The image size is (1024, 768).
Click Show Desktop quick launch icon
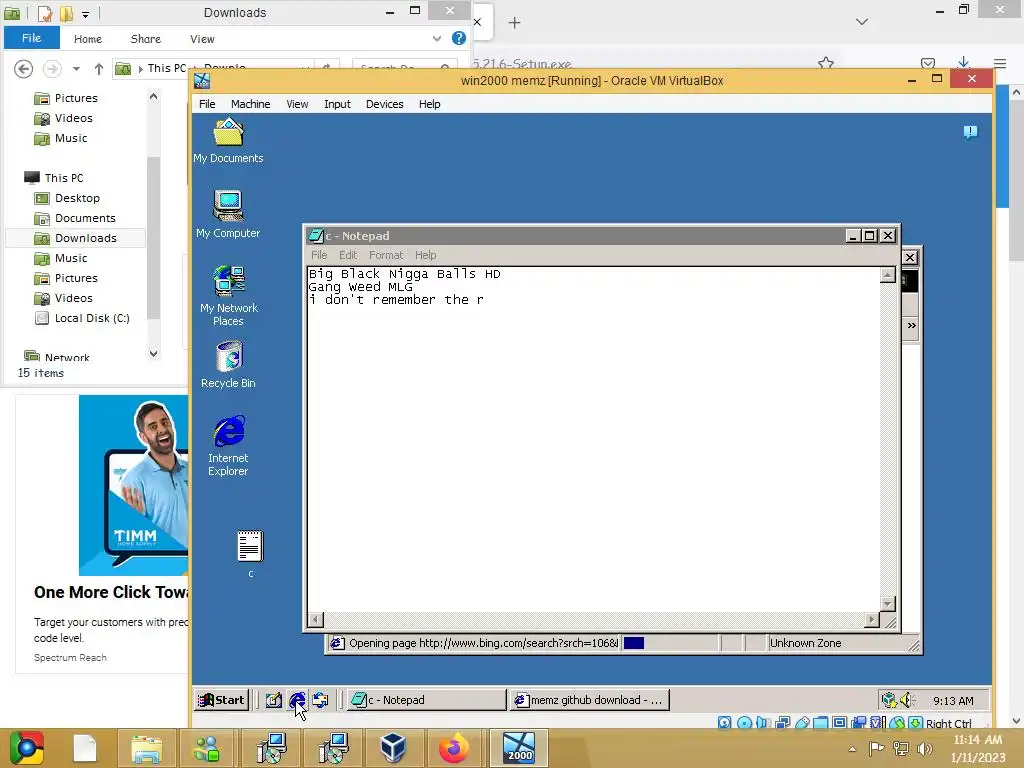[x=274, y=700]
